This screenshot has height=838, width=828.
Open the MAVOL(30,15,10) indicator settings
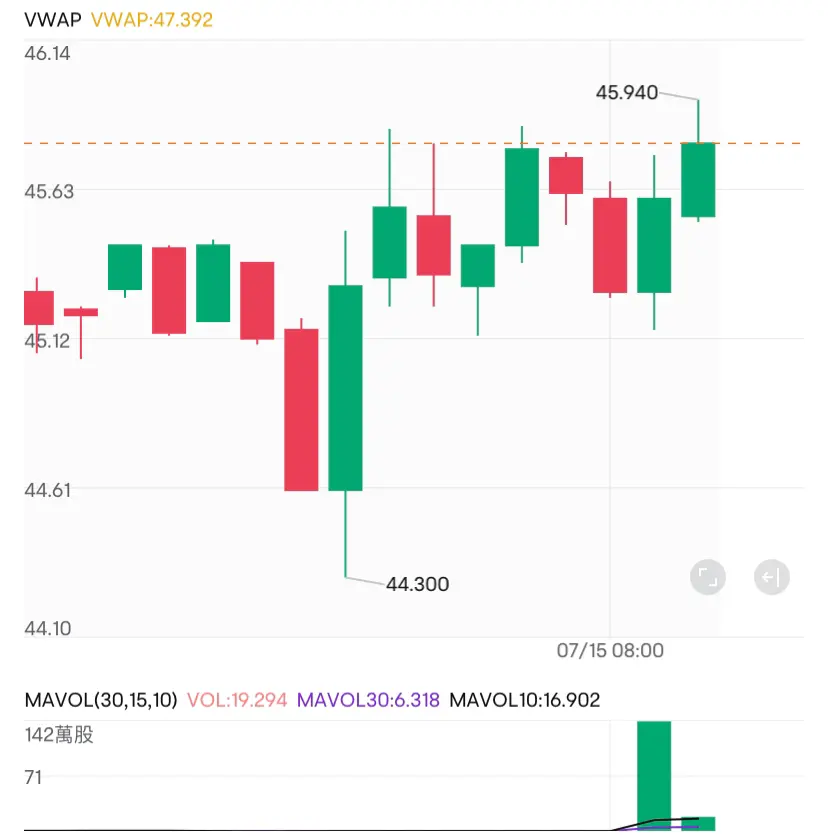[x=99, y=700]
